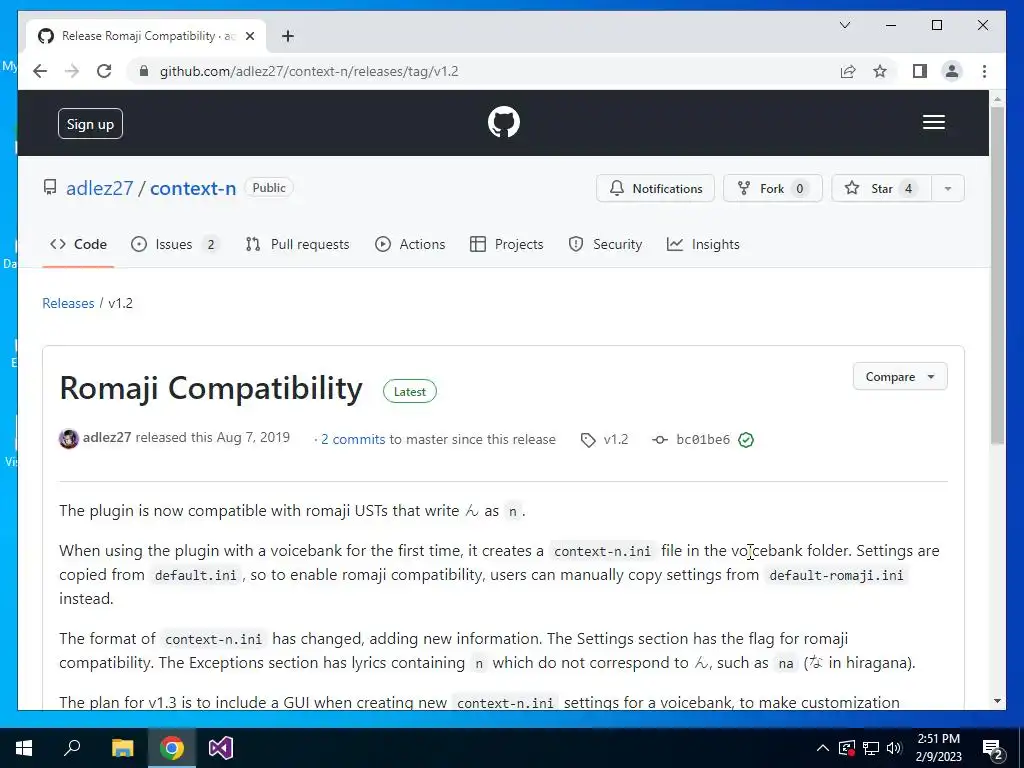Open the adlez27 author link under title
The width and height of the screenshot is (1024, 768).
[x=107, y=438]
